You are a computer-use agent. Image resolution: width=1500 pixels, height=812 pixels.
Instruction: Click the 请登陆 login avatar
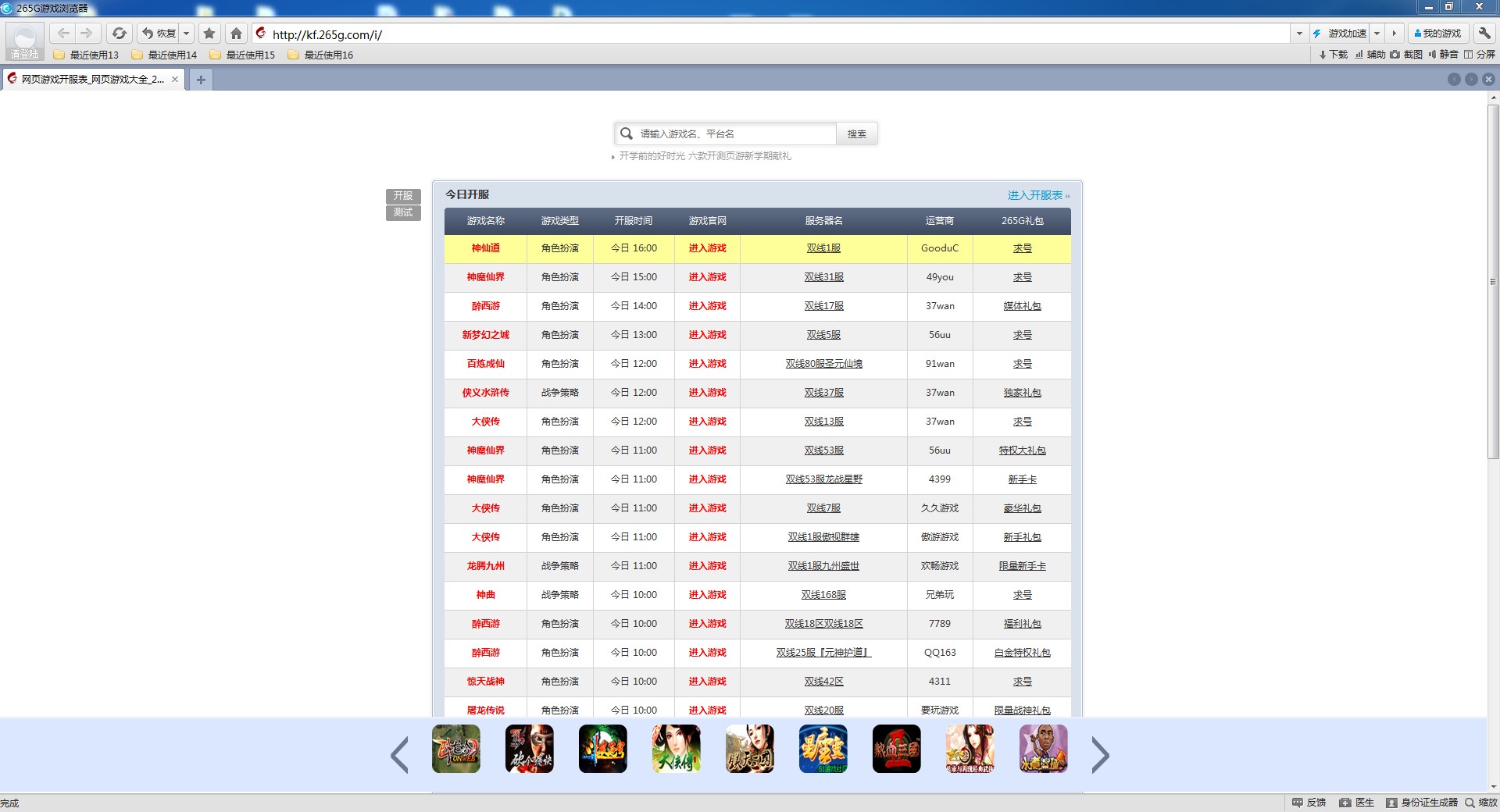coord(24,41)
